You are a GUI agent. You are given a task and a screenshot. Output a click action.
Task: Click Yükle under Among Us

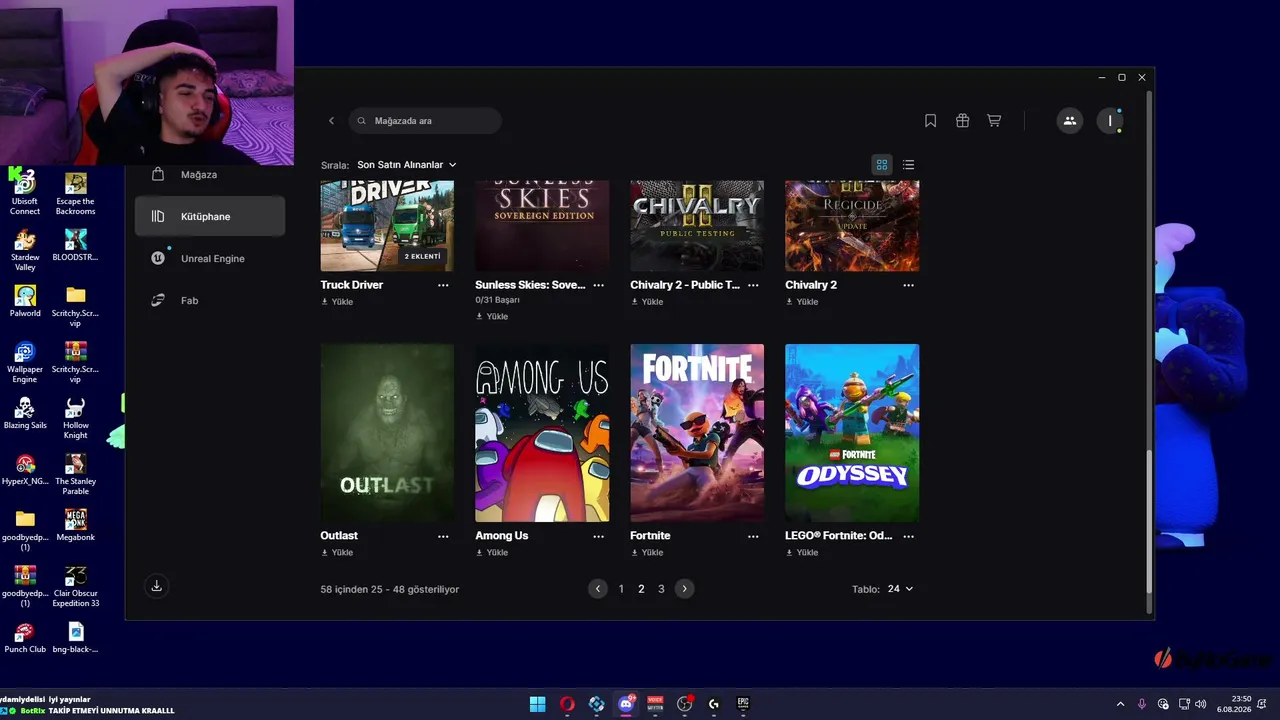[x=492, y=553]
